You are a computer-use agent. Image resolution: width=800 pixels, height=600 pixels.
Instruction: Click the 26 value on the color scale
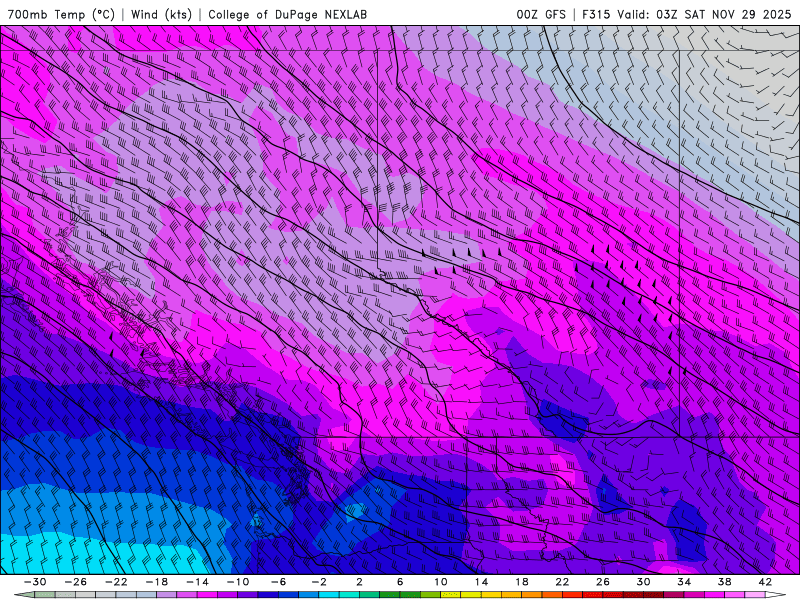coord(603,582)
